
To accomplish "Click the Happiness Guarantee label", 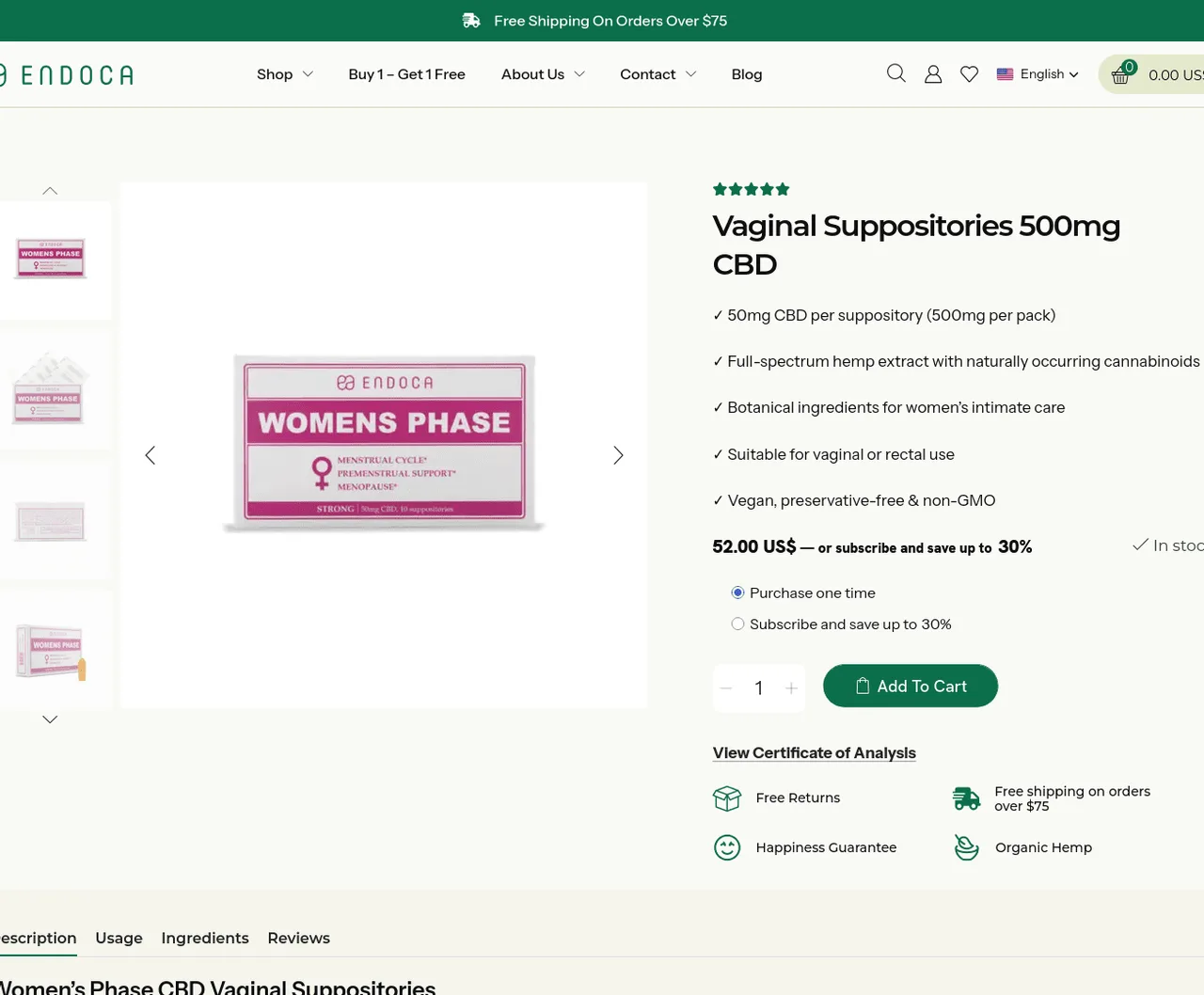I will [x=826, y=847].
